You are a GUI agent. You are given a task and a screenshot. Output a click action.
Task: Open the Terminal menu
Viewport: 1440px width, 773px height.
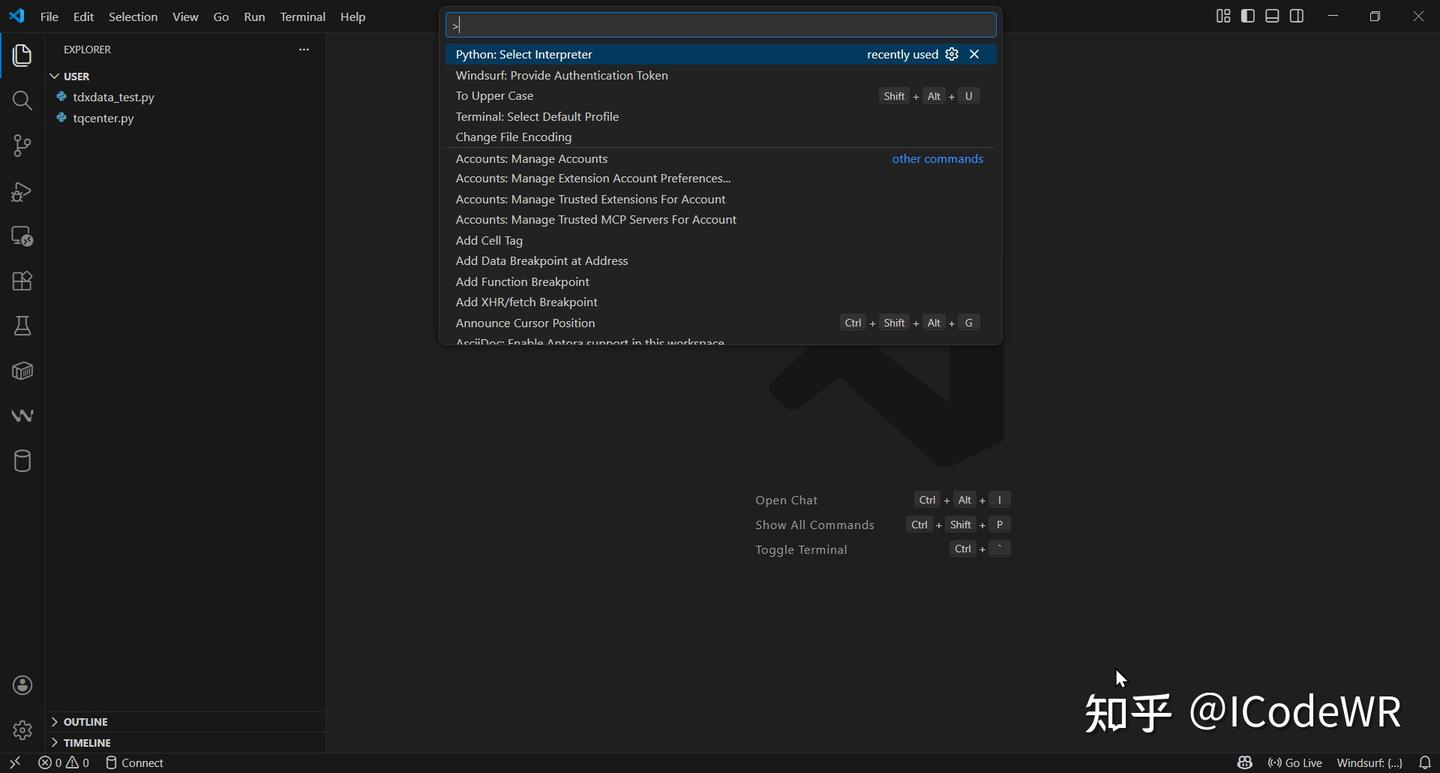pos(303,17)
